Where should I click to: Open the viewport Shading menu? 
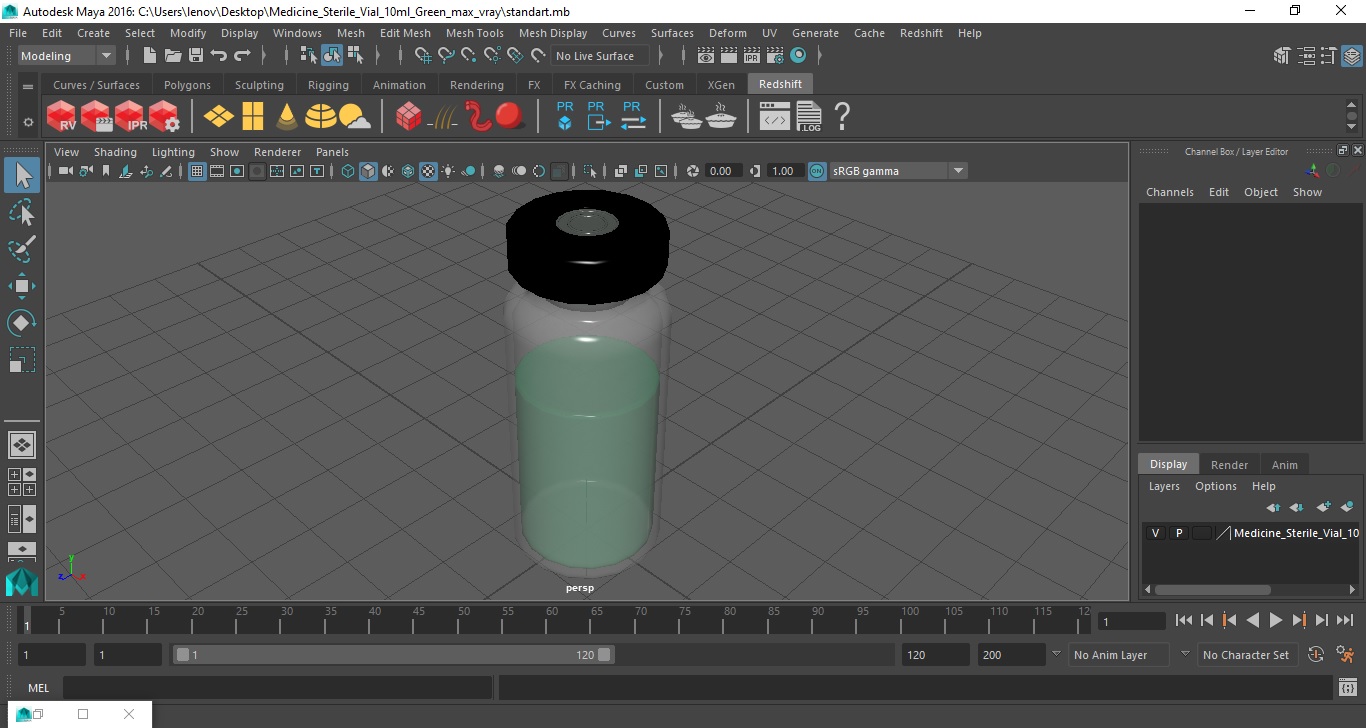coord(115,152)
